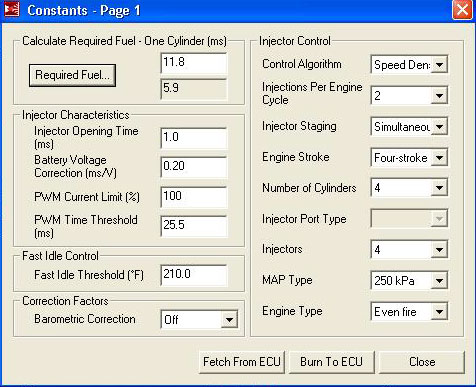
Task: Click the Injector Staging label
Action: (299, 126)
